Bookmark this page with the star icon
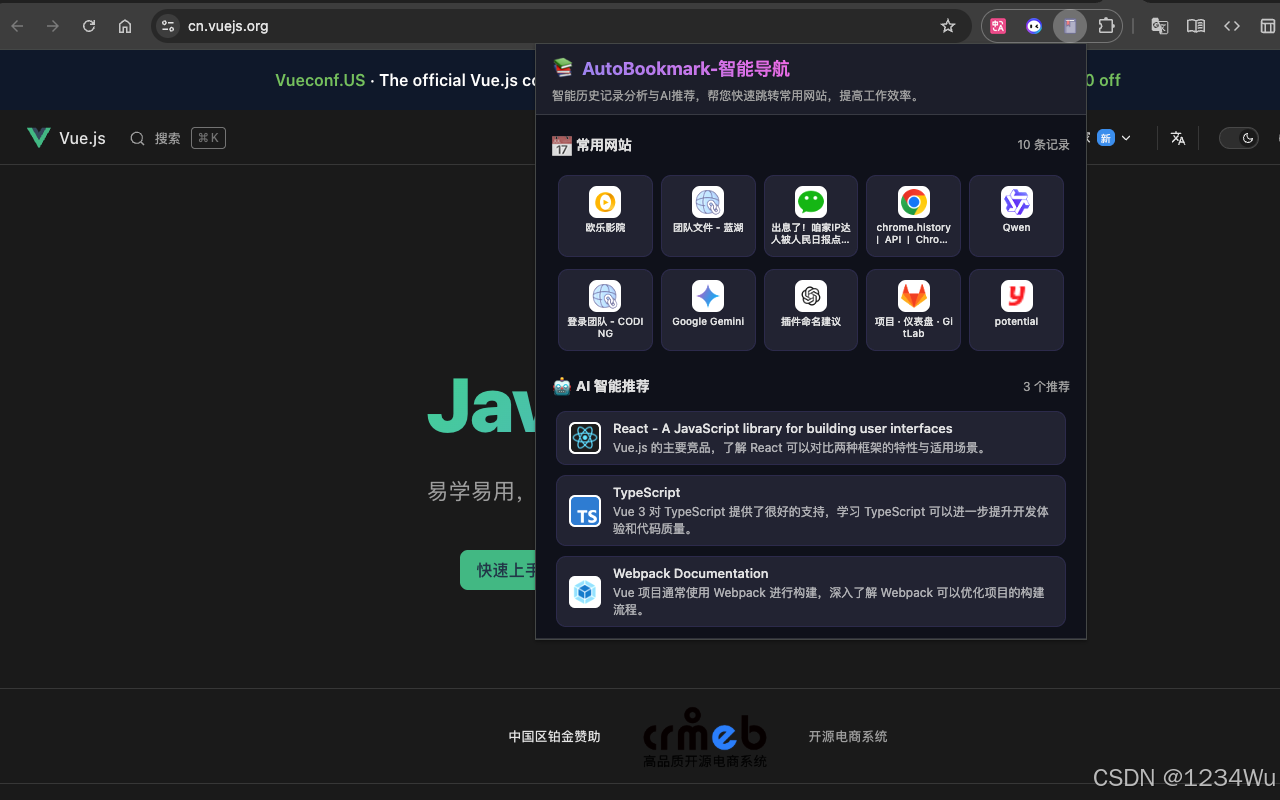This screenshot has height=800, width=1280. tap(948, 26)
